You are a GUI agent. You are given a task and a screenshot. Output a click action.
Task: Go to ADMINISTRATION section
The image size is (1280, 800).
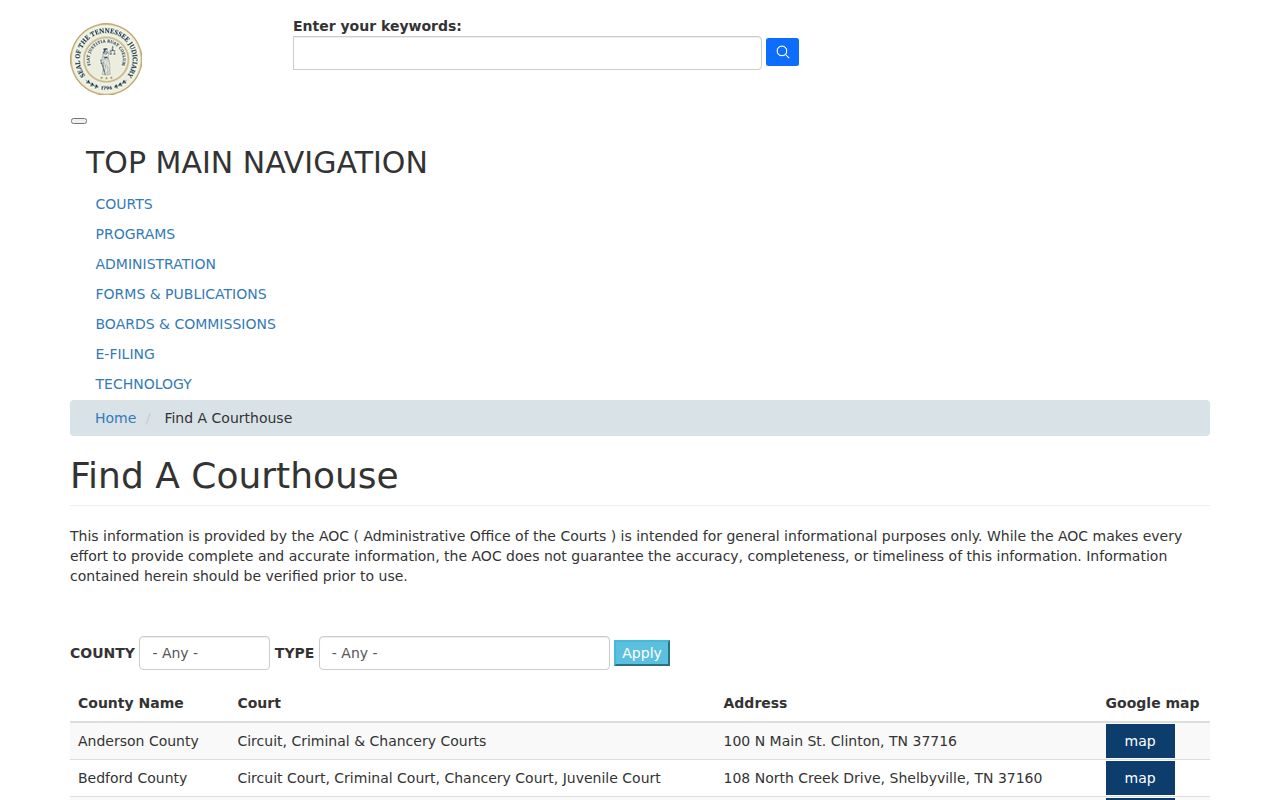tap(156, 264)
